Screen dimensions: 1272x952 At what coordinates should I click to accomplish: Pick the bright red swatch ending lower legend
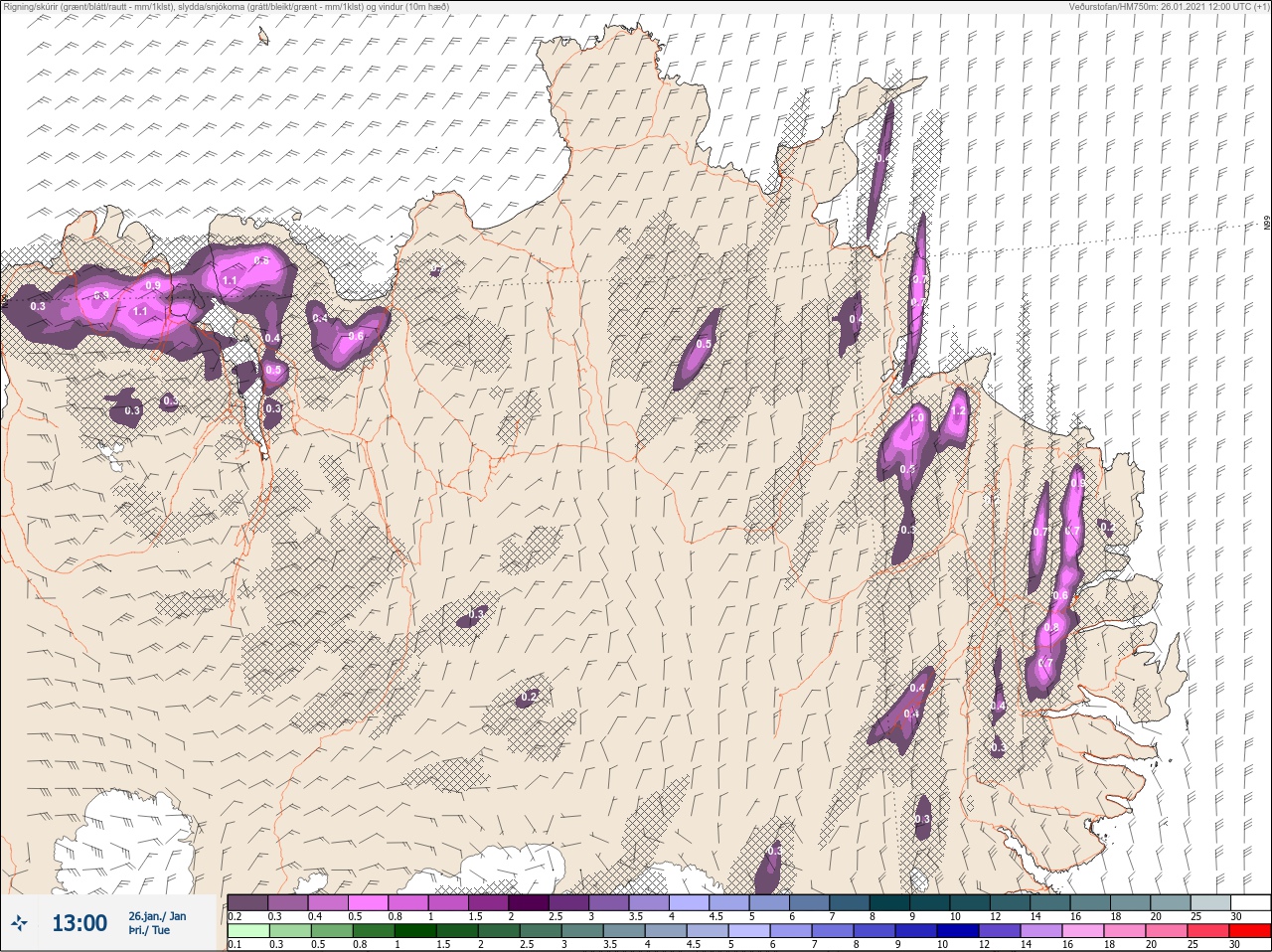[1250, 931]
